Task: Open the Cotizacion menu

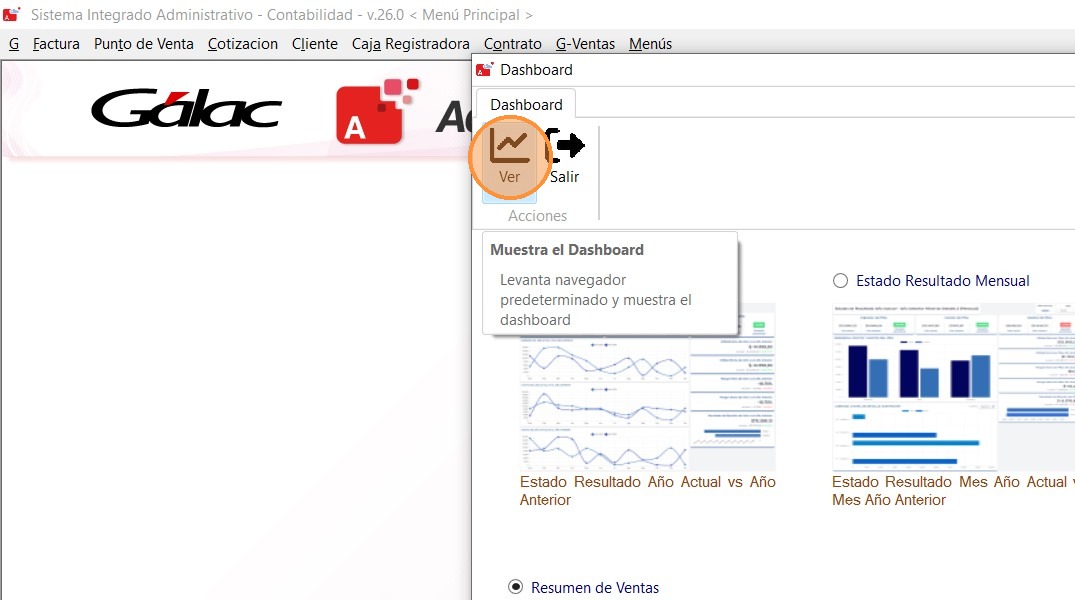Action: click(243, 44)
